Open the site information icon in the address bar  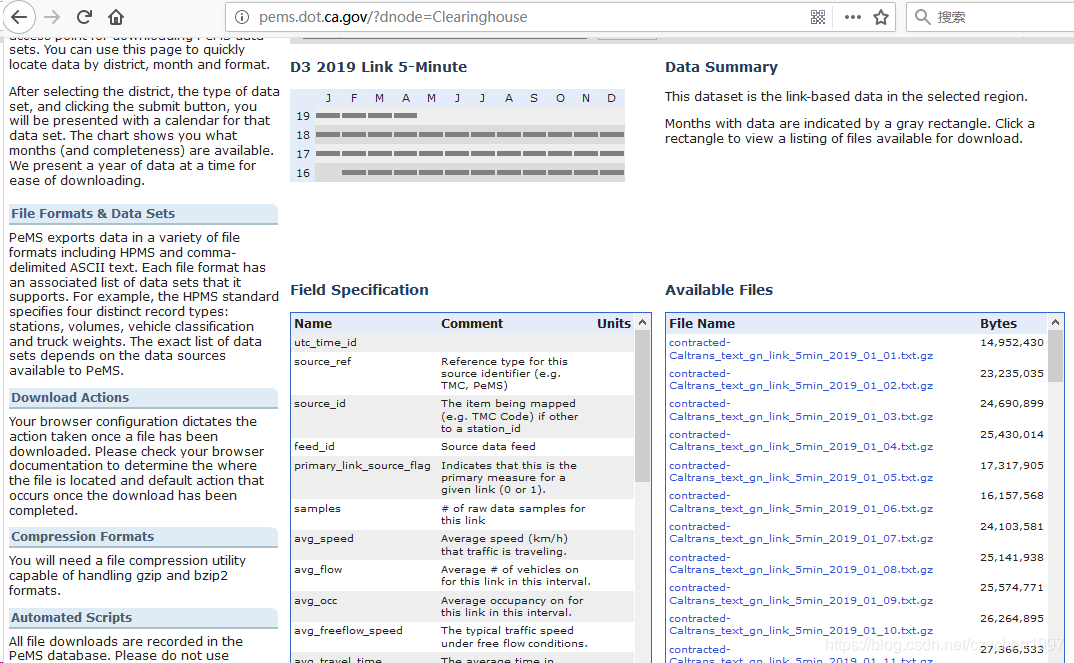click(x=241, y=17)
